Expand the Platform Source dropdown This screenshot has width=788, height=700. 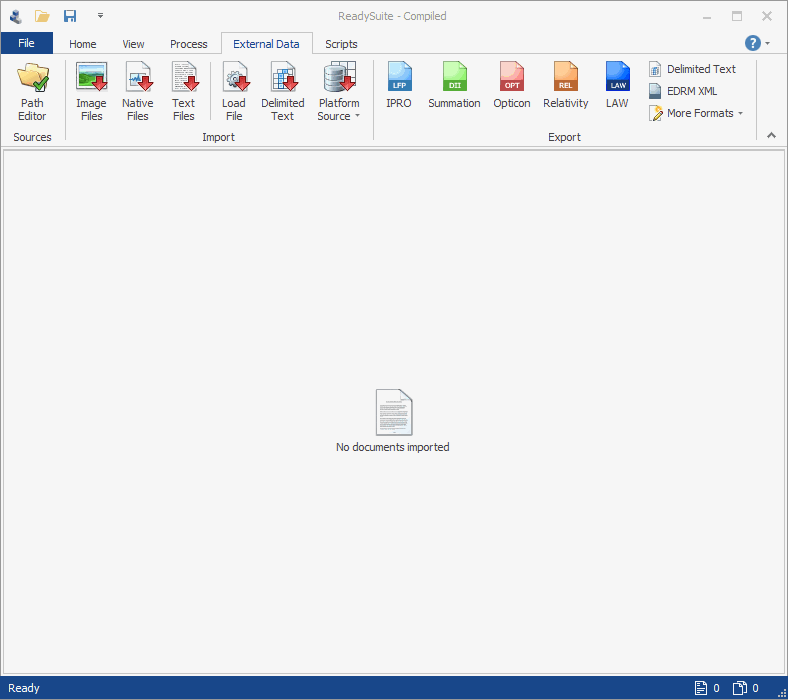tap(339, 91)
